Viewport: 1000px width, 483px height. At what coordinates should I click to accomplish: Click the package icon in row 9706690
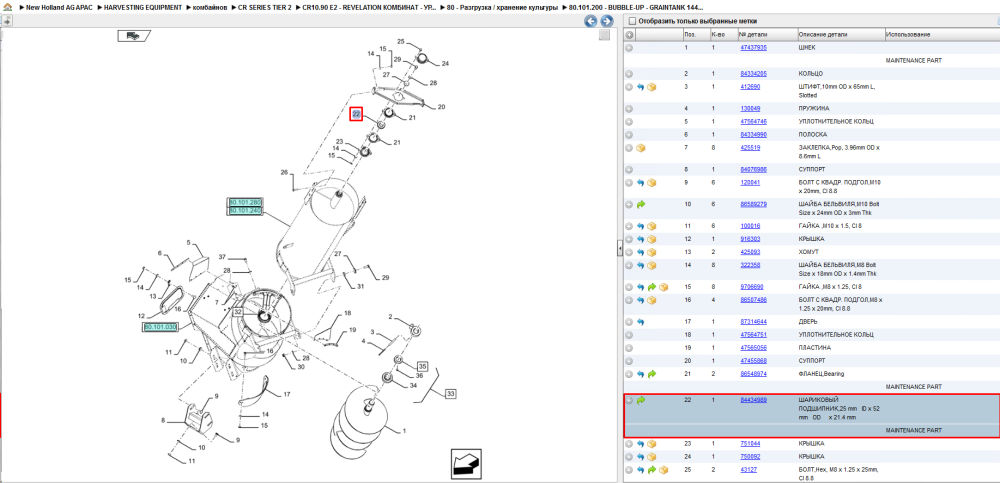663,287
